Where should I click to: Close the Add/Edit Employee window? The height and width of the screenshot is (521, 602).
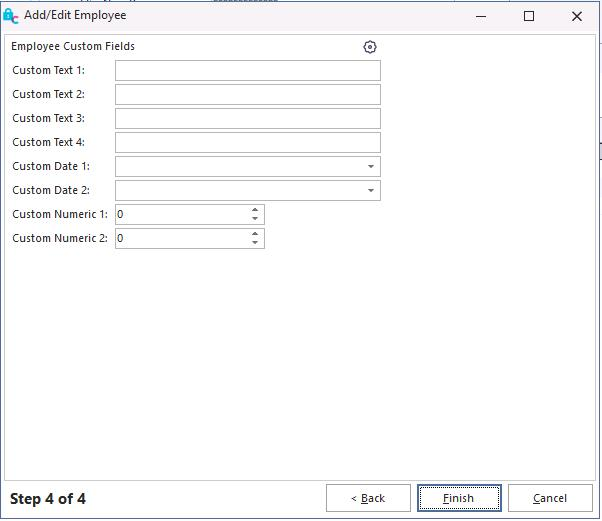pyautogui.click(x=577, y=16)
